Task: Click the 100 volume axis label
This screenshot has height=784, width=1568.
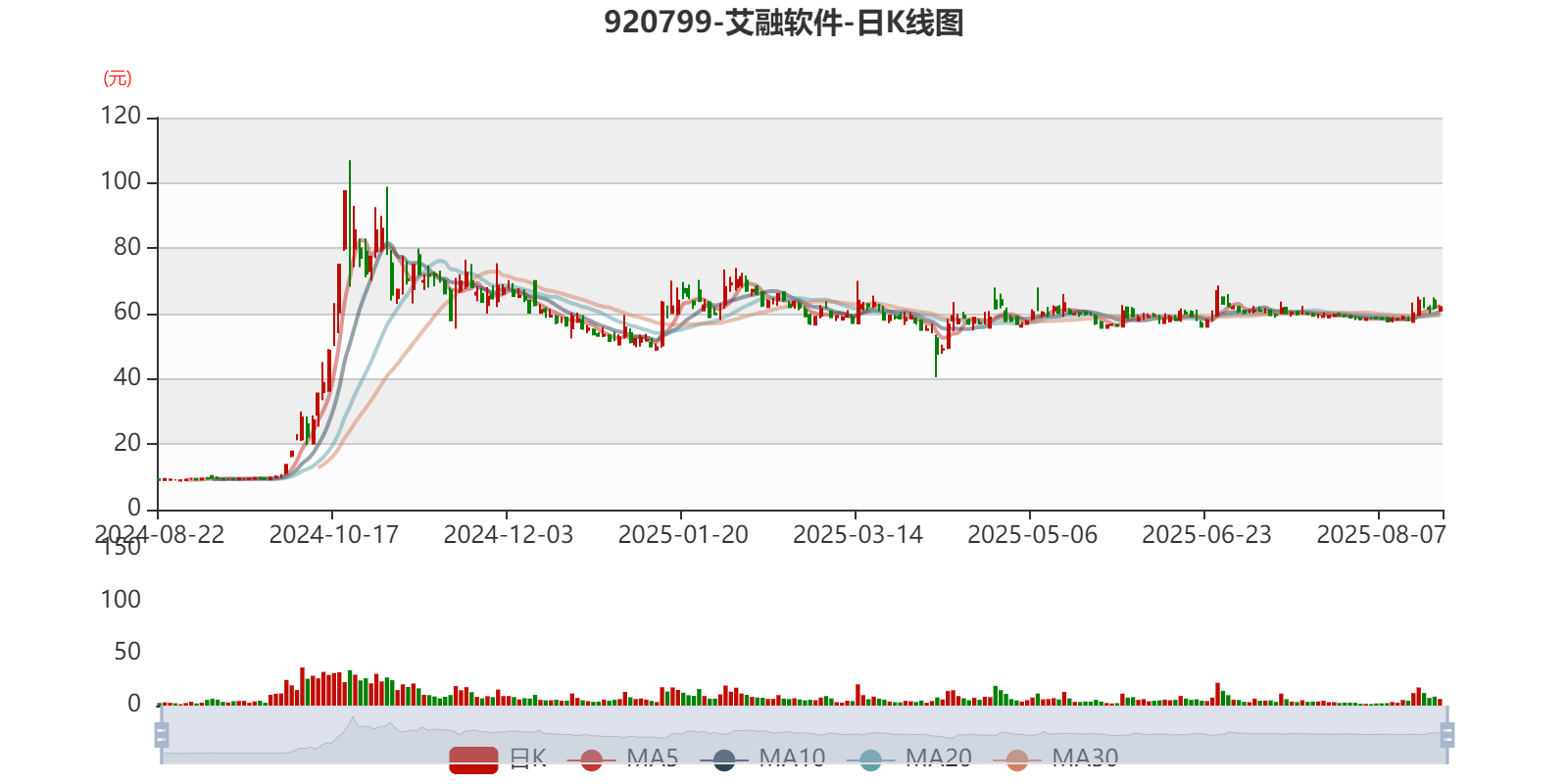Action: [121, 600]
